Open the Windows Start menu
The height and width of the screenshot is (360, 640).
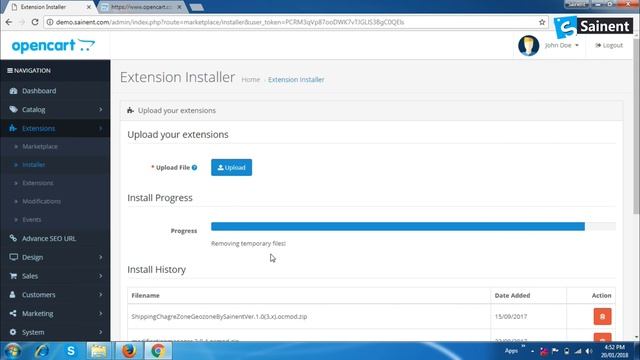13,351
